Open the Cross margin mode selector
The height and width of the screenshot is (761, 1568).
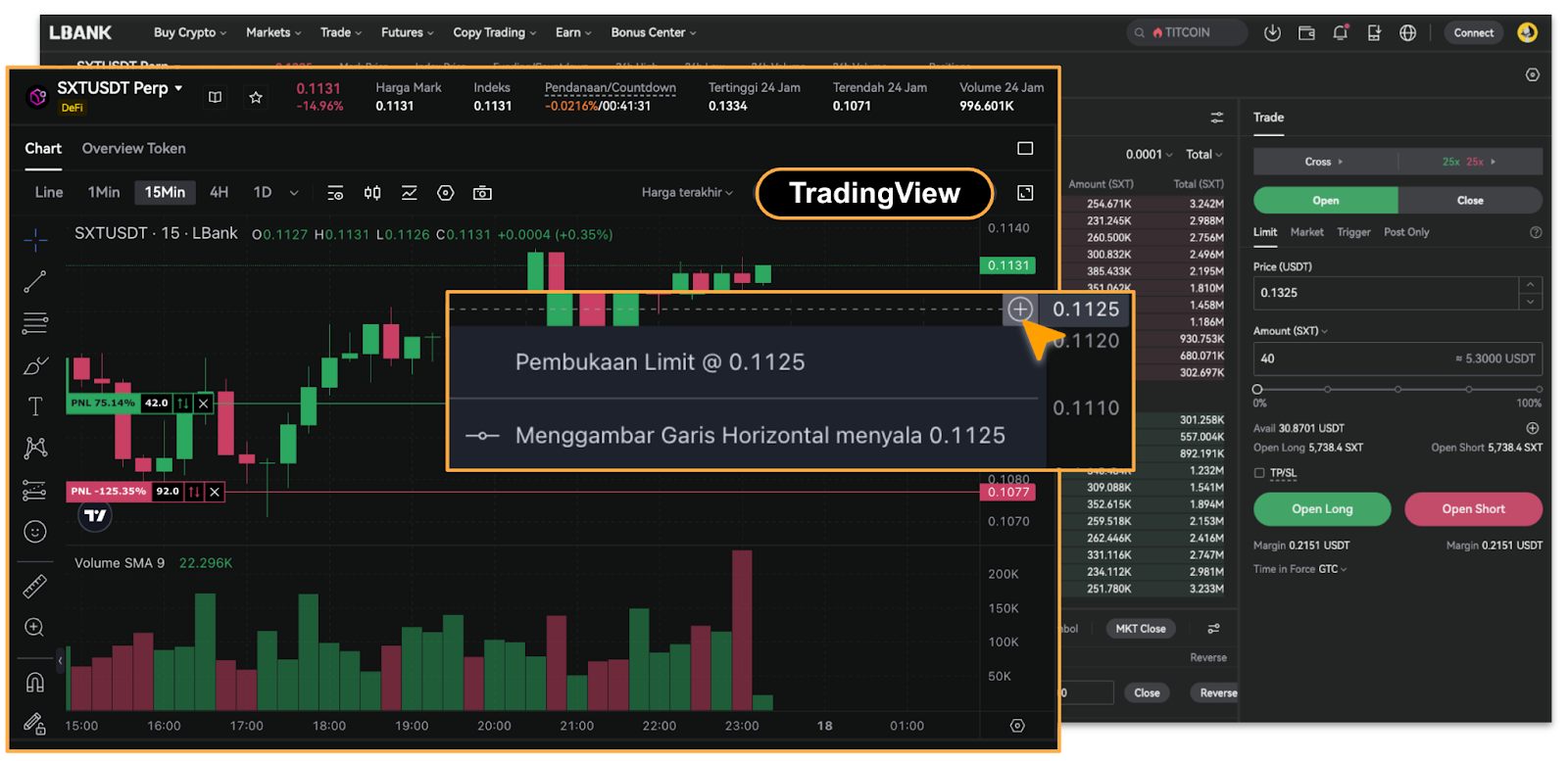[1325, 162]
